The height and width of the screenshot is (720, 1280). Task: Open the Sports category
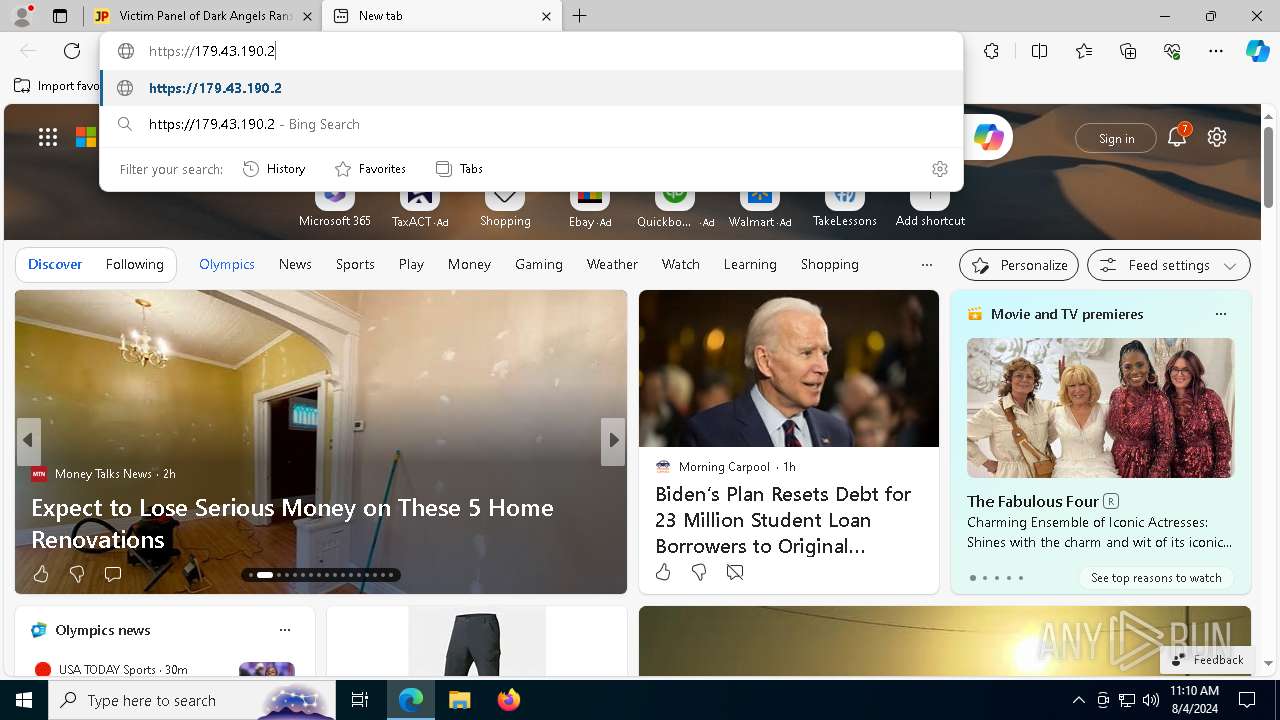355,264
